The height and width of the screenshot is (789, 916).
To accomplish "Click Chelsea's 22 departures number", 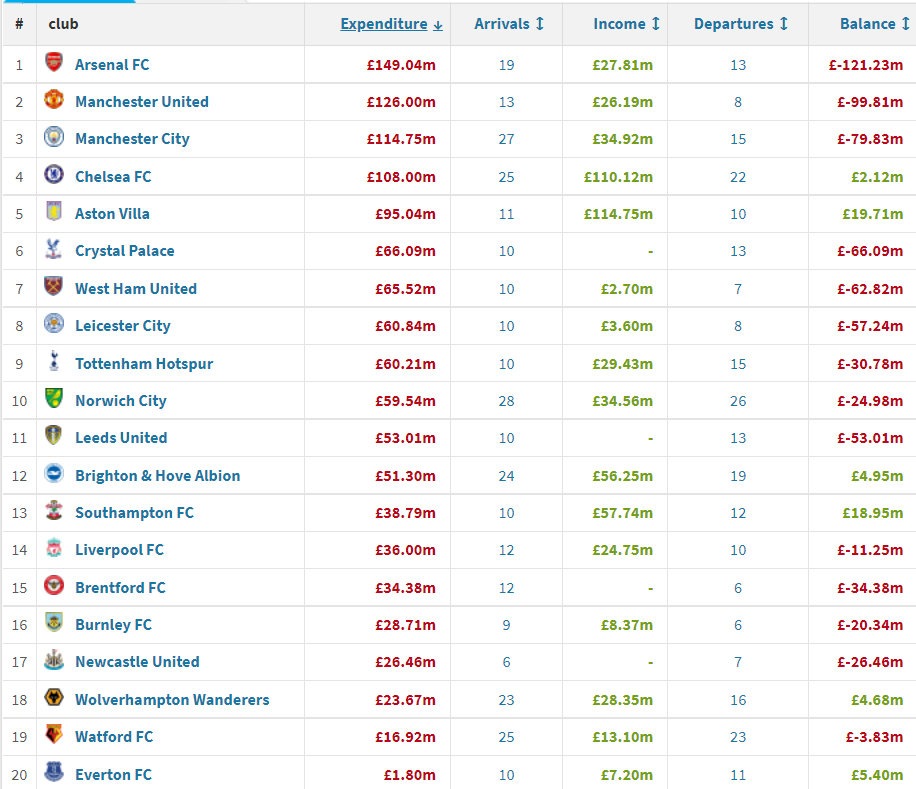I will [x=738, y=177].
